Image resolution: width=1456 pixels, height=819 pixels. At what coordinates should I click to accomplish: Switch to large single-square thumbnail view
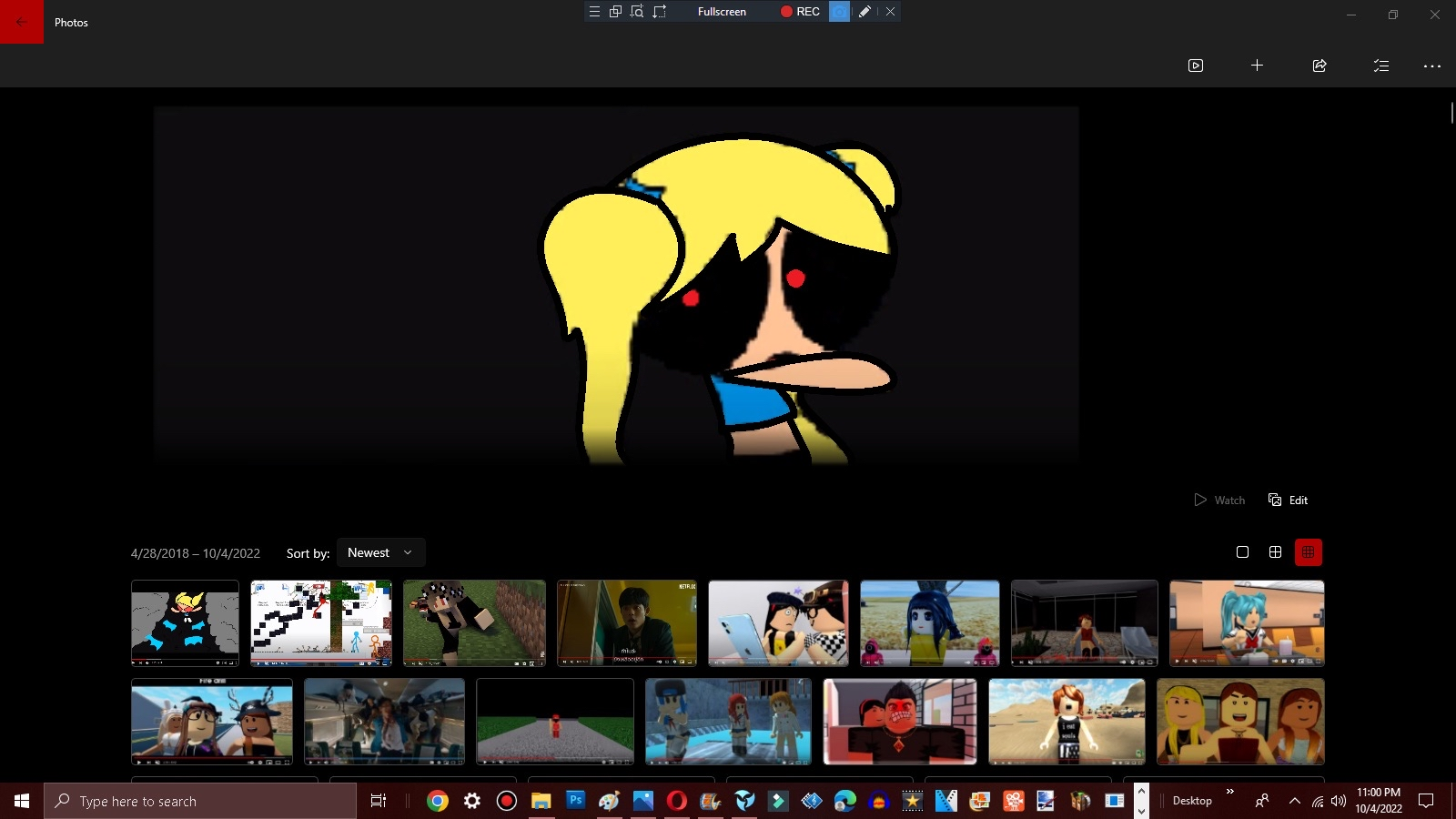pos(1242,552)
